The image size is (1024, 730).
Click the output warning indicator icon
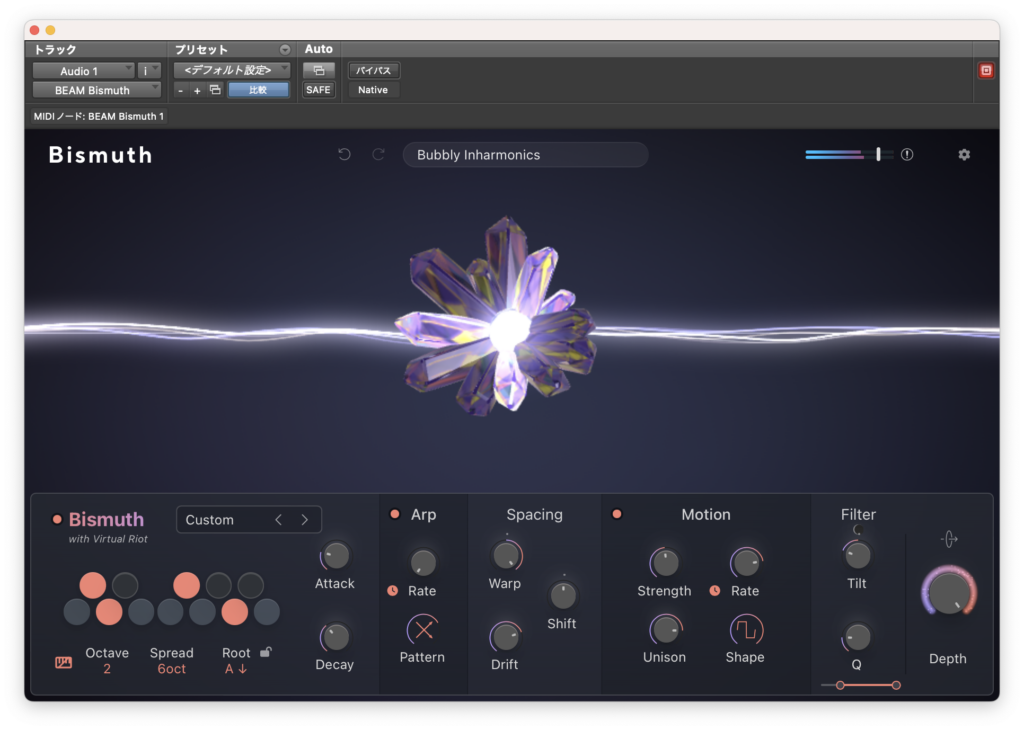click(x=907, y=155)
